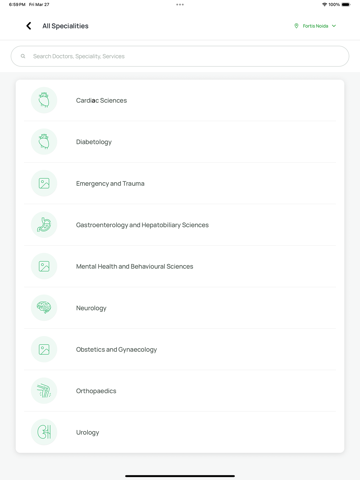Open Cardiac Sciences speciality
Viewport: 360px width, 480px height.
(x=180, y=100)
